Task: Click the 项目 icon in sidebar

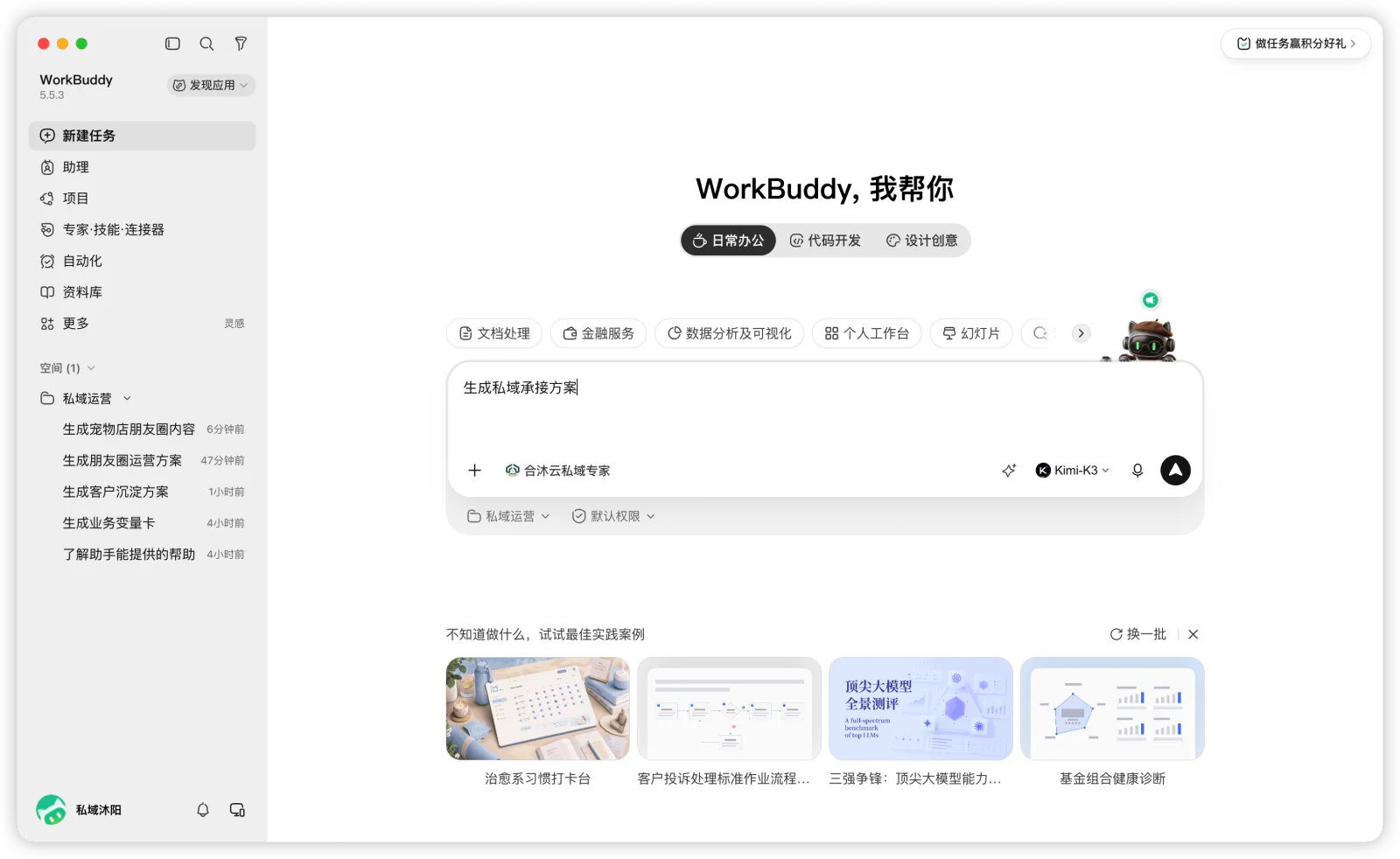Action: (47, 199)
